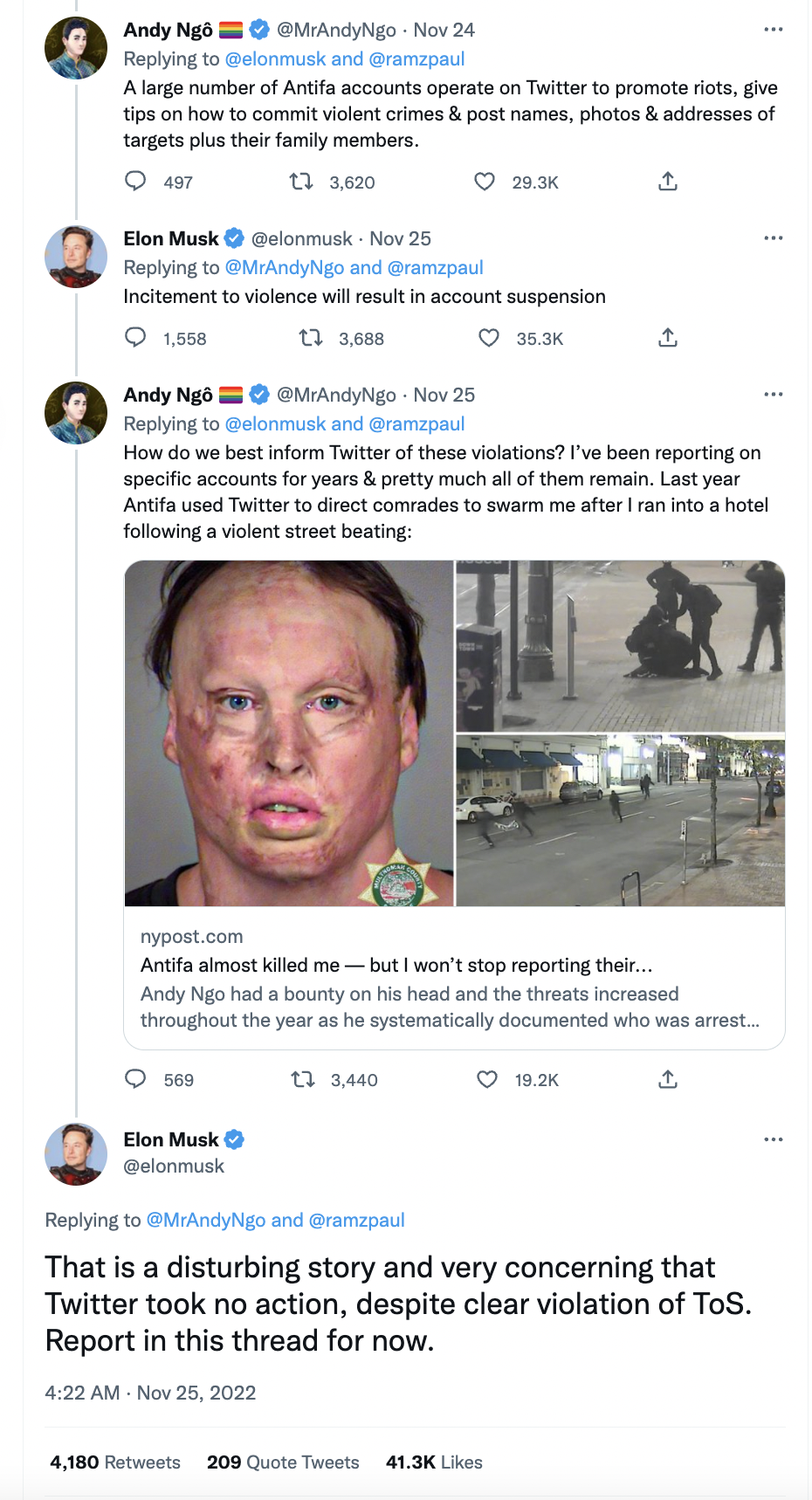This screenshot has width=812, height=1500.
Task: Open more options on Andy Ngô's Nov 24 tweet
Action: [773, 30]
